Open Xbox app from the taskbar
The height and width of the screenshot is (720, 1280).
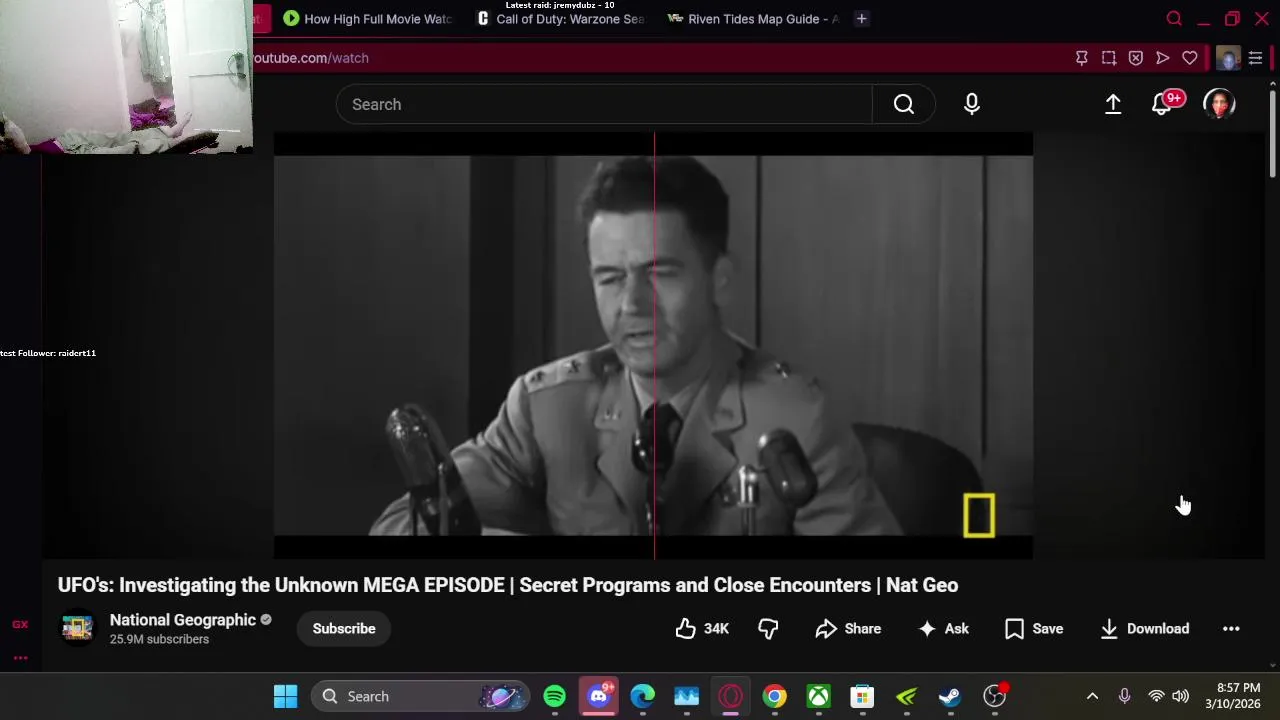[x=819, y=696]
